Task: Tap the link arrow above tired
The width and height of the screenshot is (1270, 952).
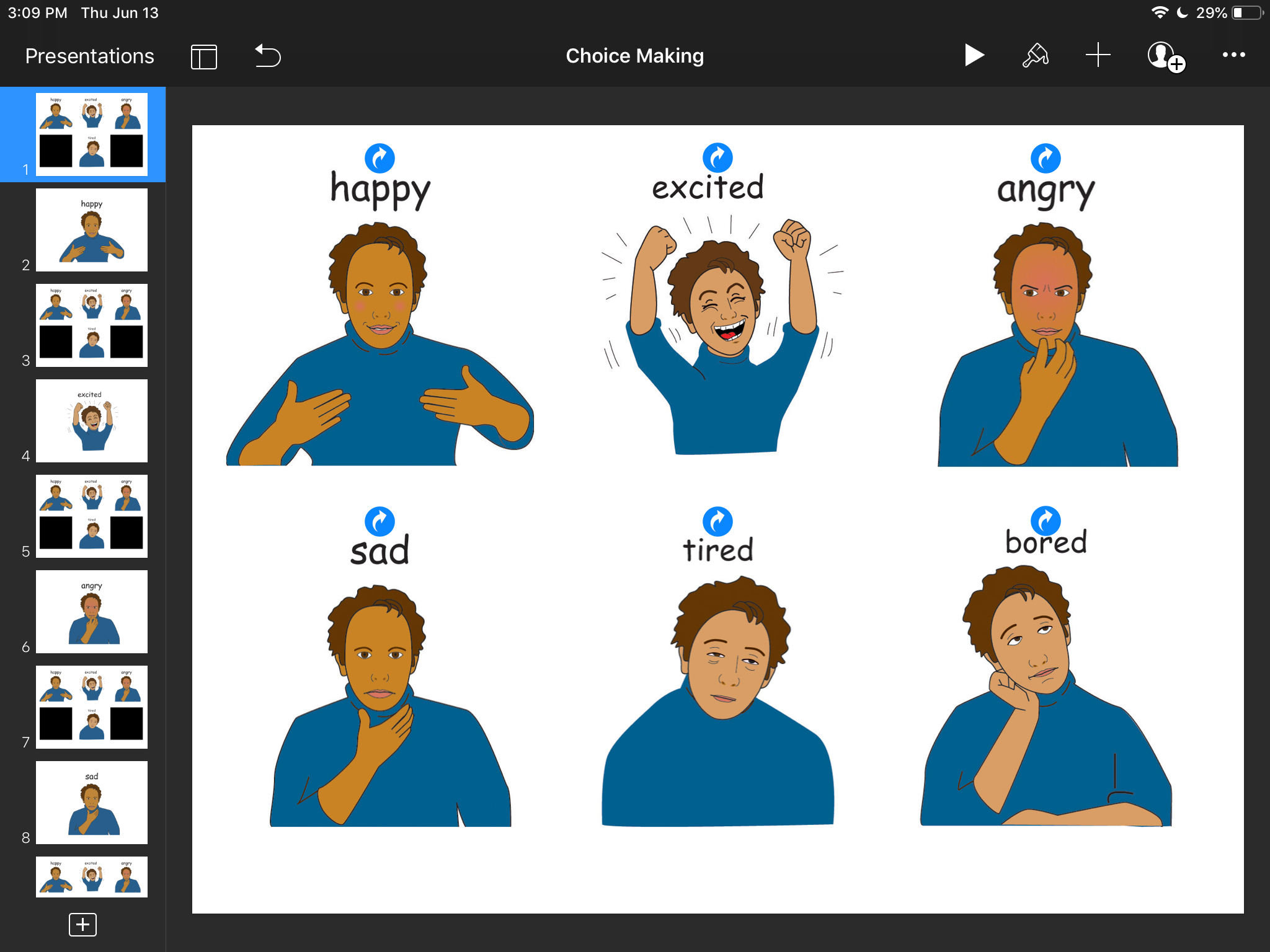Action: [717, 521]
